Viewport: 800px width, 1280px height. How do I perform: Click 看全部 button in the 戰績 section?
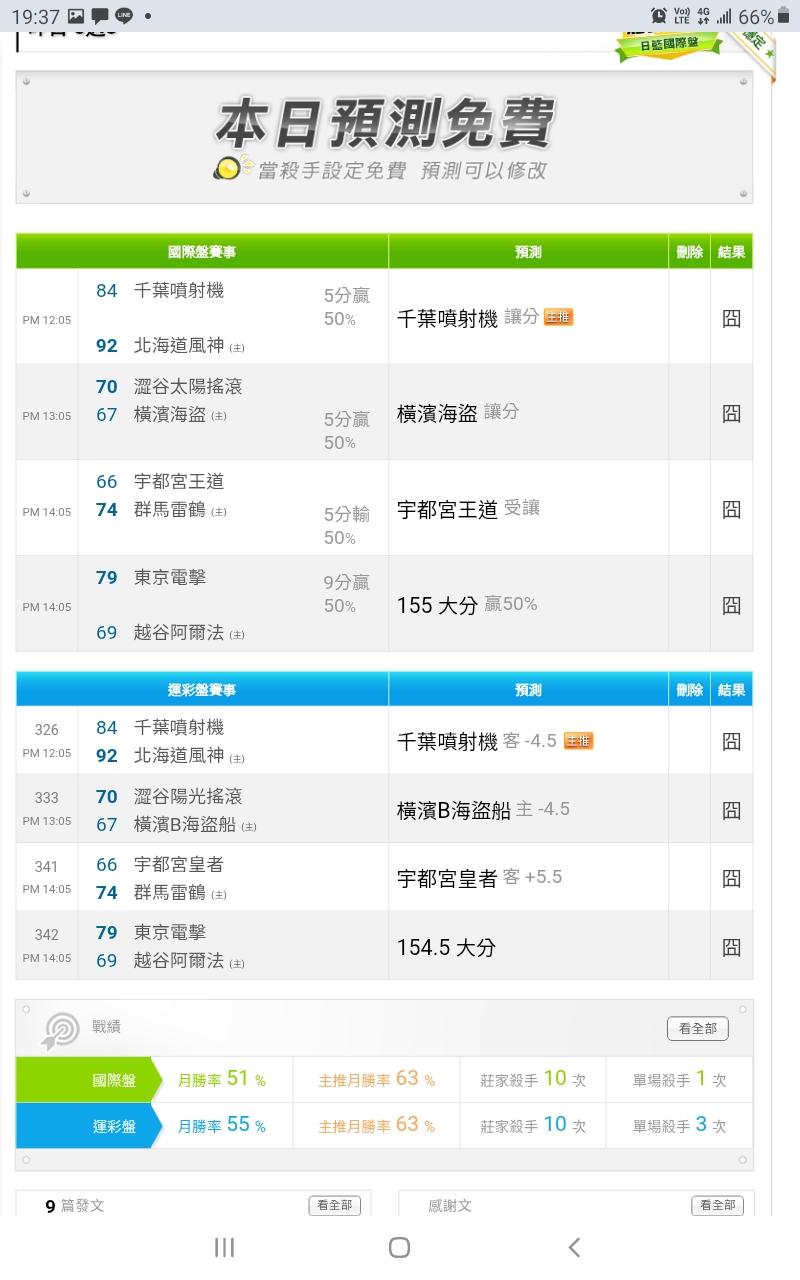(697, 1028)
